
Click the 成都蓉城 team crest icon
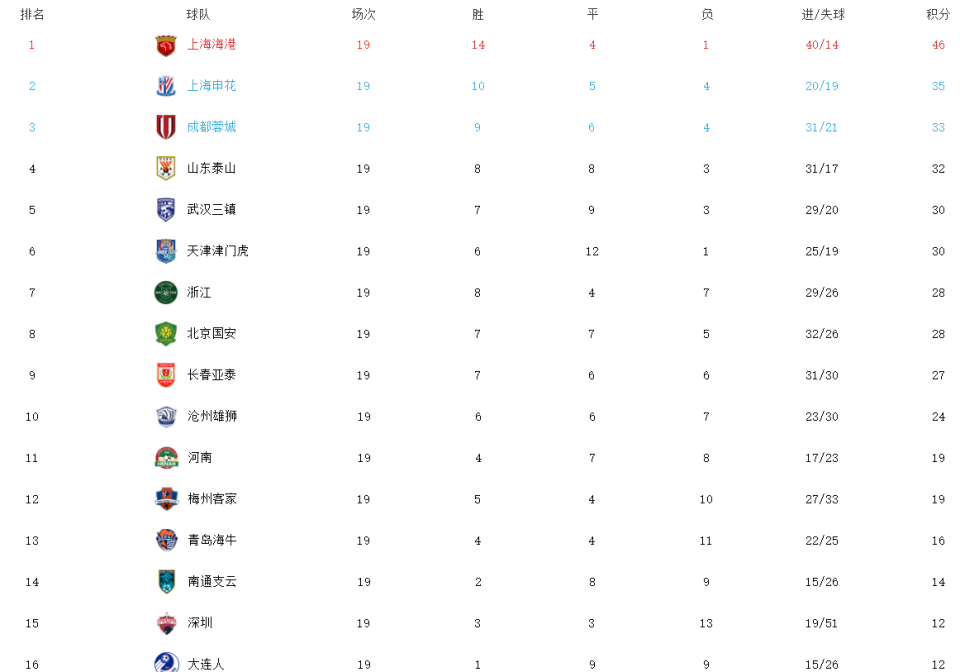click(166, 127)
